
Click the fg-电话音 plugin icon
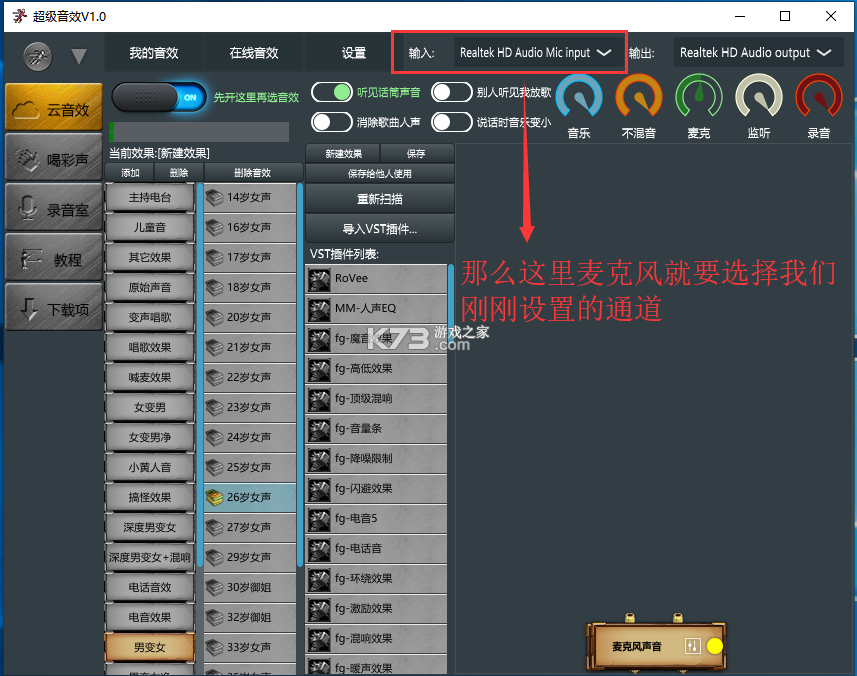(319, 550)
